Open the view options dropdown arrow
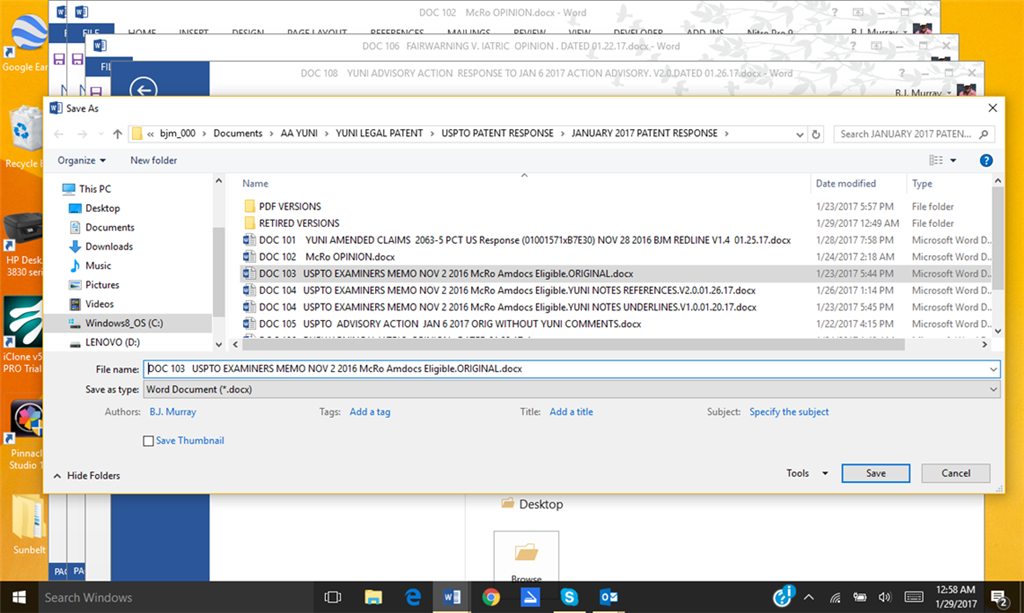Image resolution: width=1024 pixels, height=613 pixels. coord(953,161)
